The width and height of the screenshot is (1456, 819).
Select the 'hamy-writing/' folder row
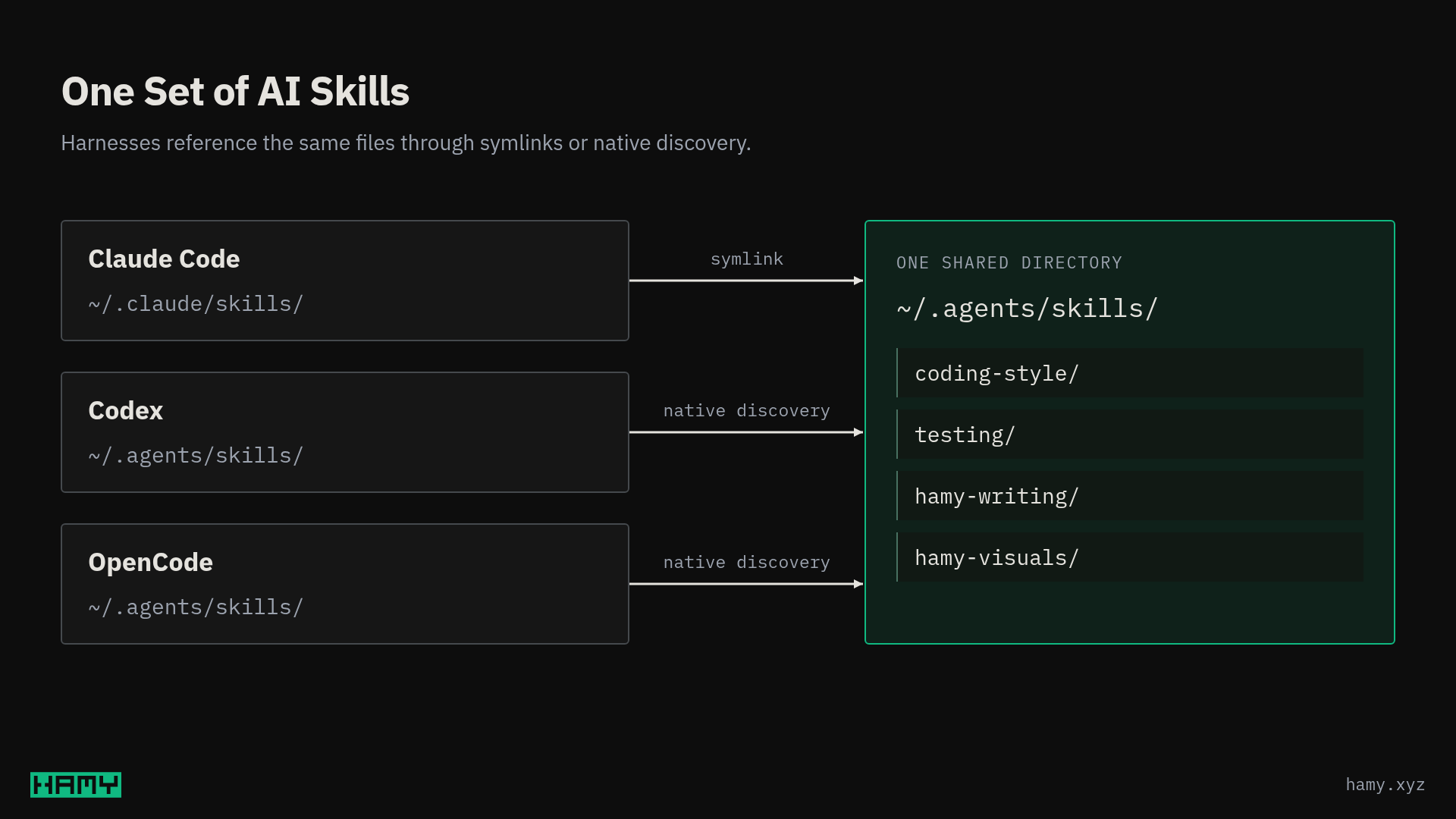(1130, 496)
